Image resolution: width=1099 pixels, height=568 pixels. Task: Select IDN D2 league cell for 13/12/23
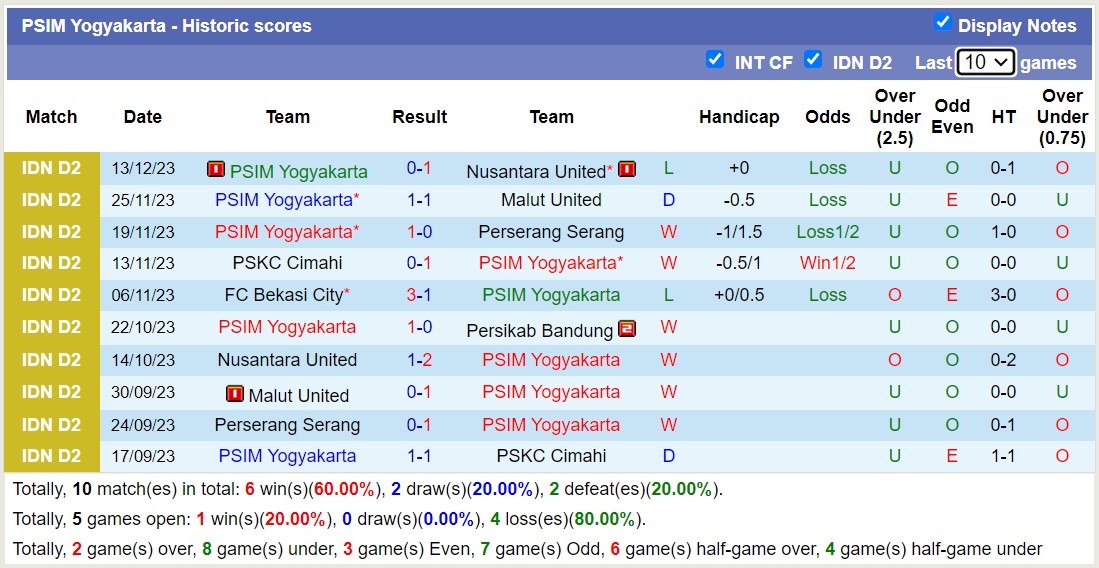[x=51, y=169]
